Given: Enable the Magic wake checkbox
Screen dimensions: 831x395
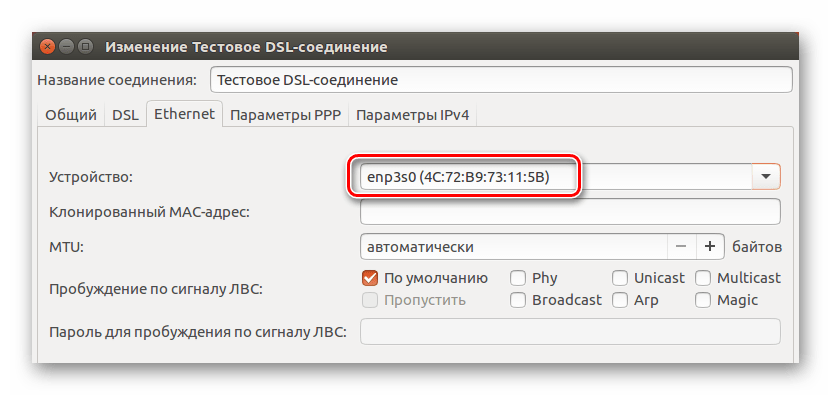Looking at the screenshot, I should pos(703,300).
